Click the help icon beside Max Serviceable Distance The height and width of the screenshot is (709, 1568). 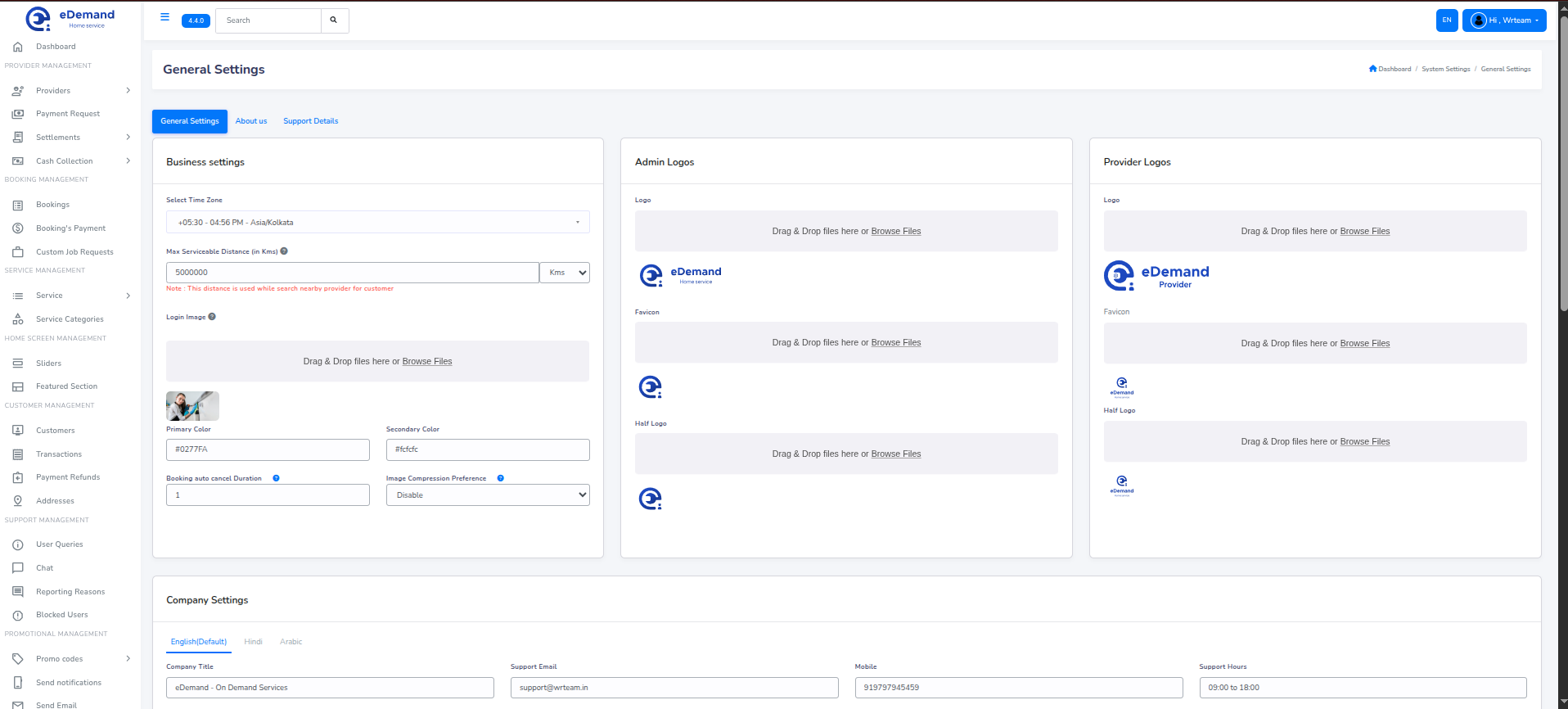click(x=284, y=251)
